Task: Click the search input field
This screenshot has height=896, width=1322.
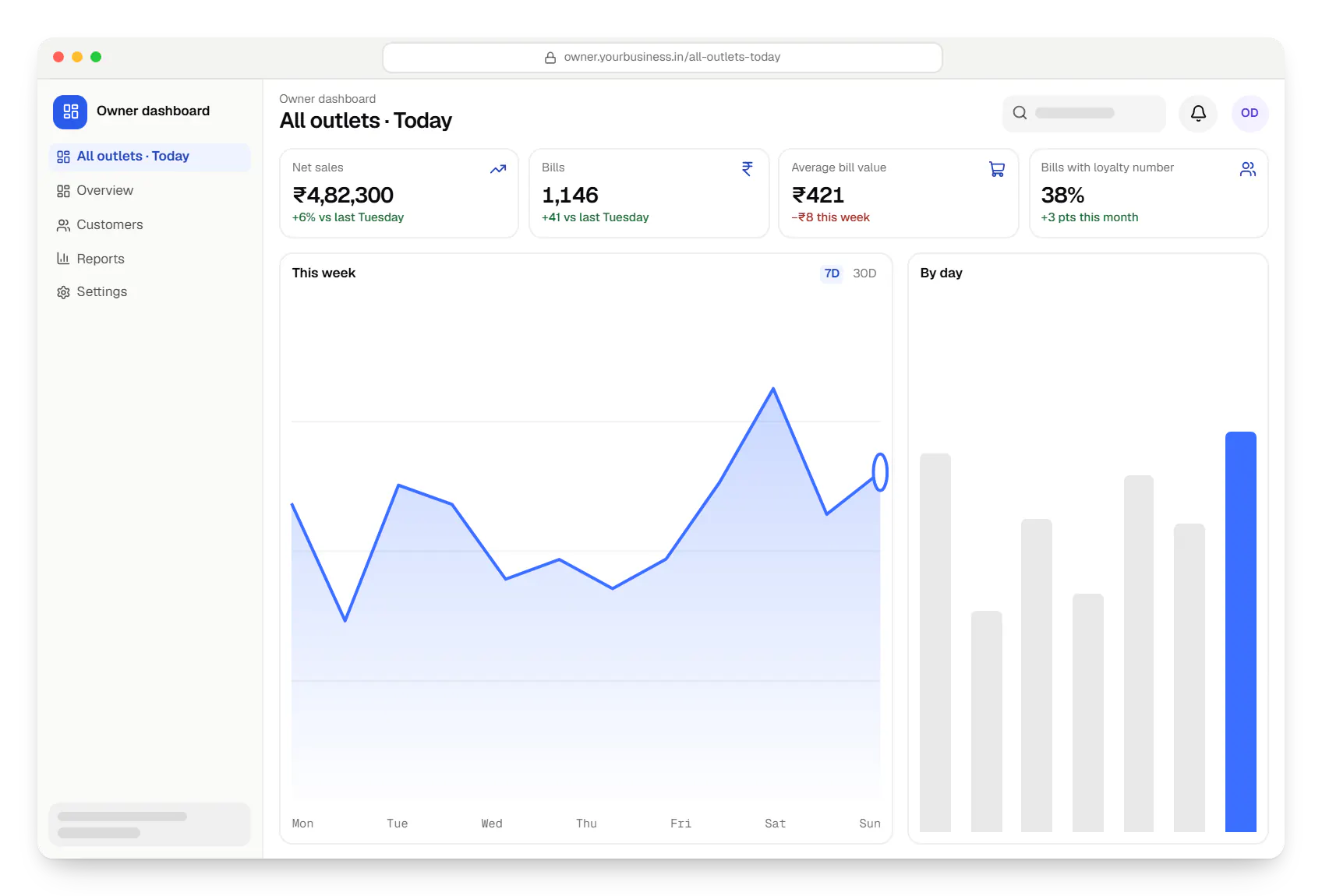Action: pos(1083,113)
